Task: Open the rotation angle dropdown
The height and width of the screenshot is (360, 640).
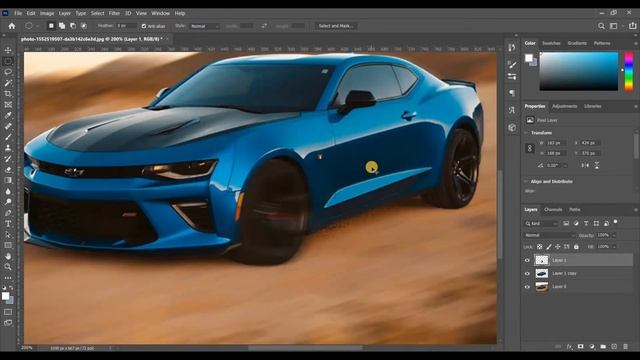Action: [566, 165]
